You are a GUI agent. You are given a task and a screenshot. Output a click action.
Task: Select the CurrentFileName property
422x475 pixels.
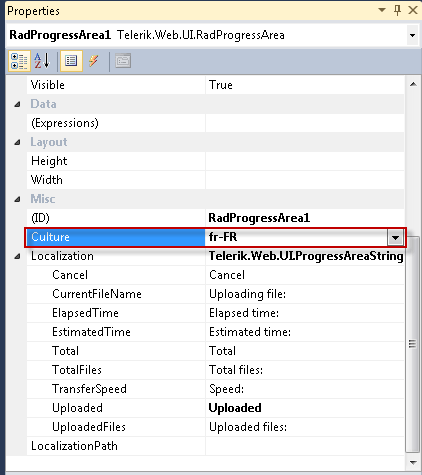coord(97,294)
